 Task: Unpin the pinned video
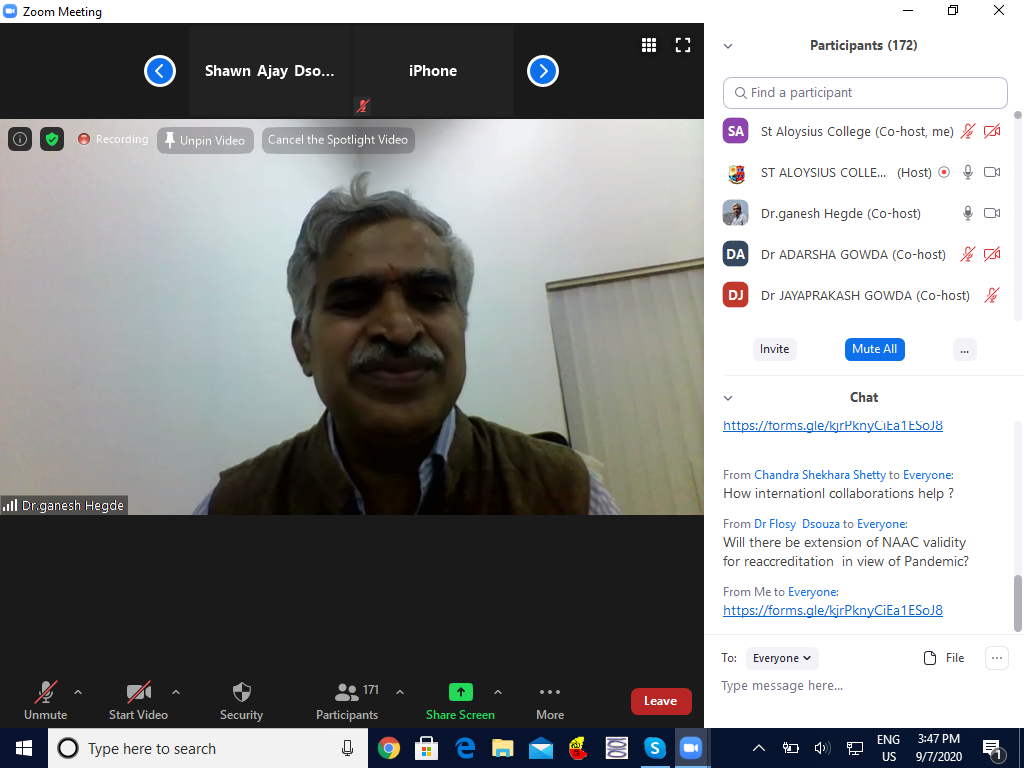tap(205, 140)
